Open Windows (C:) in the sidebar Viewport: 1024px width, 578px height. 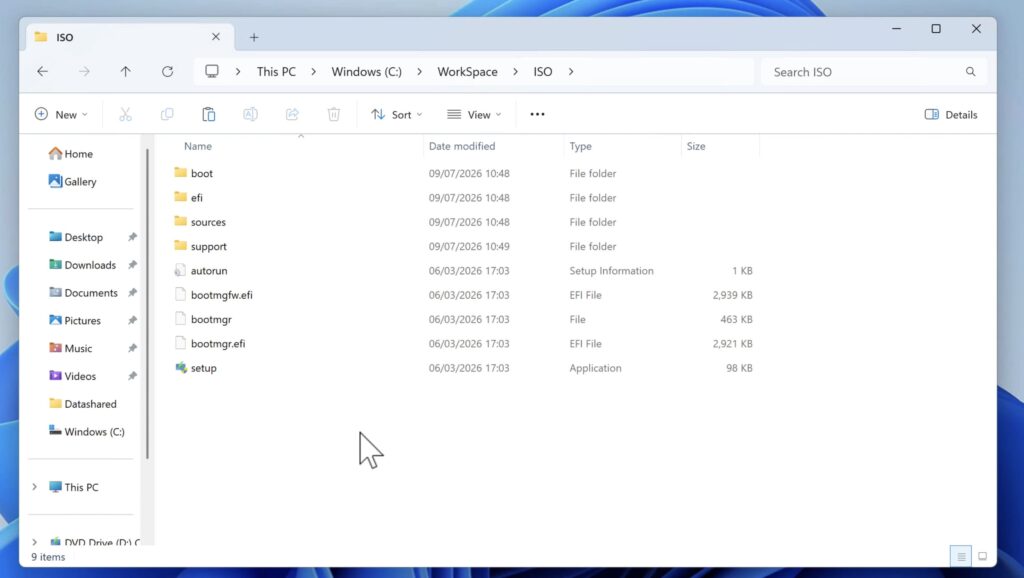tap(86, 432)
